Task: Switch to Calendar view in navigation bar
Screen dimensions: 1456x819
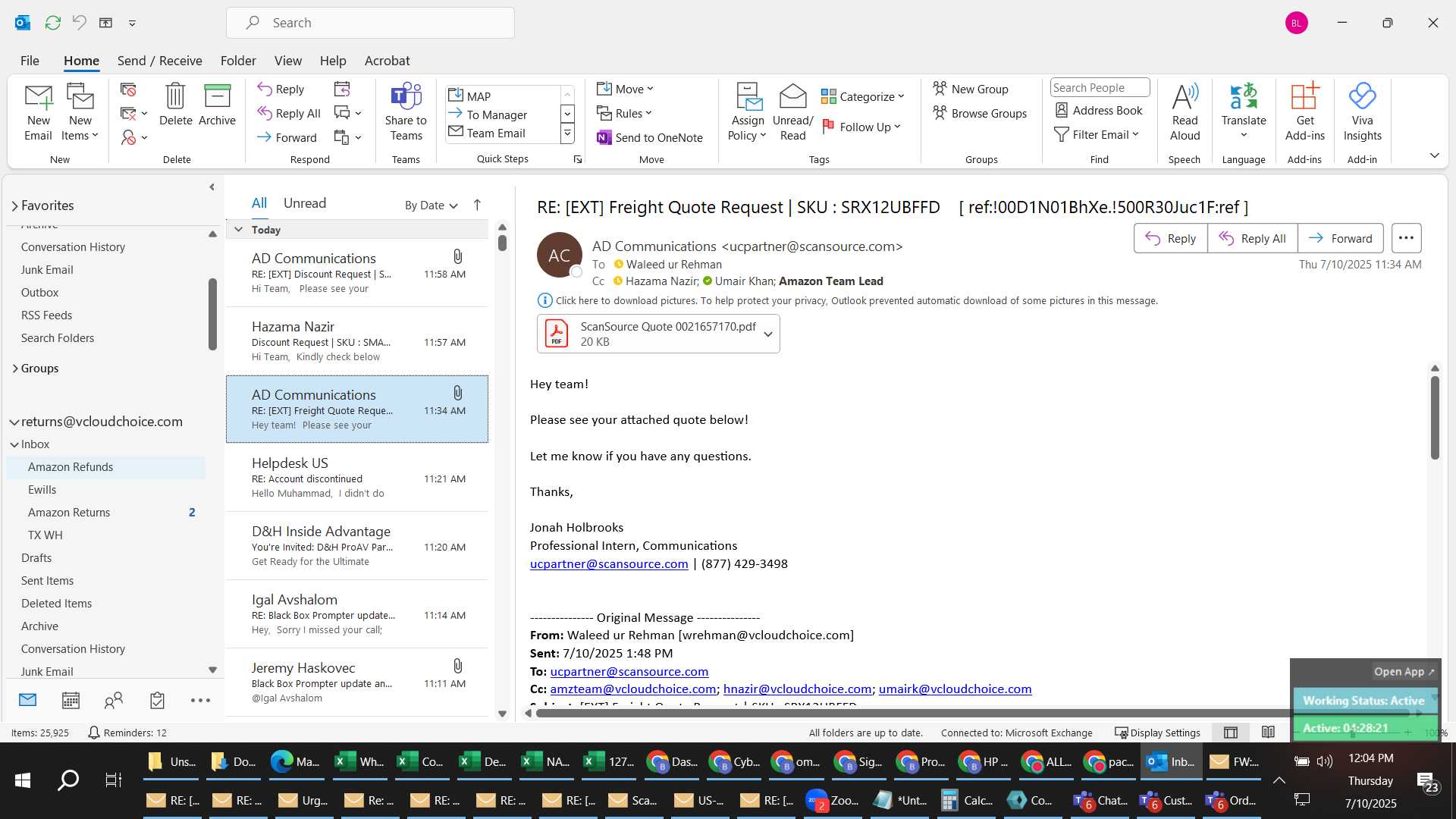Action: pyautogui.click(x=71, y=700)
